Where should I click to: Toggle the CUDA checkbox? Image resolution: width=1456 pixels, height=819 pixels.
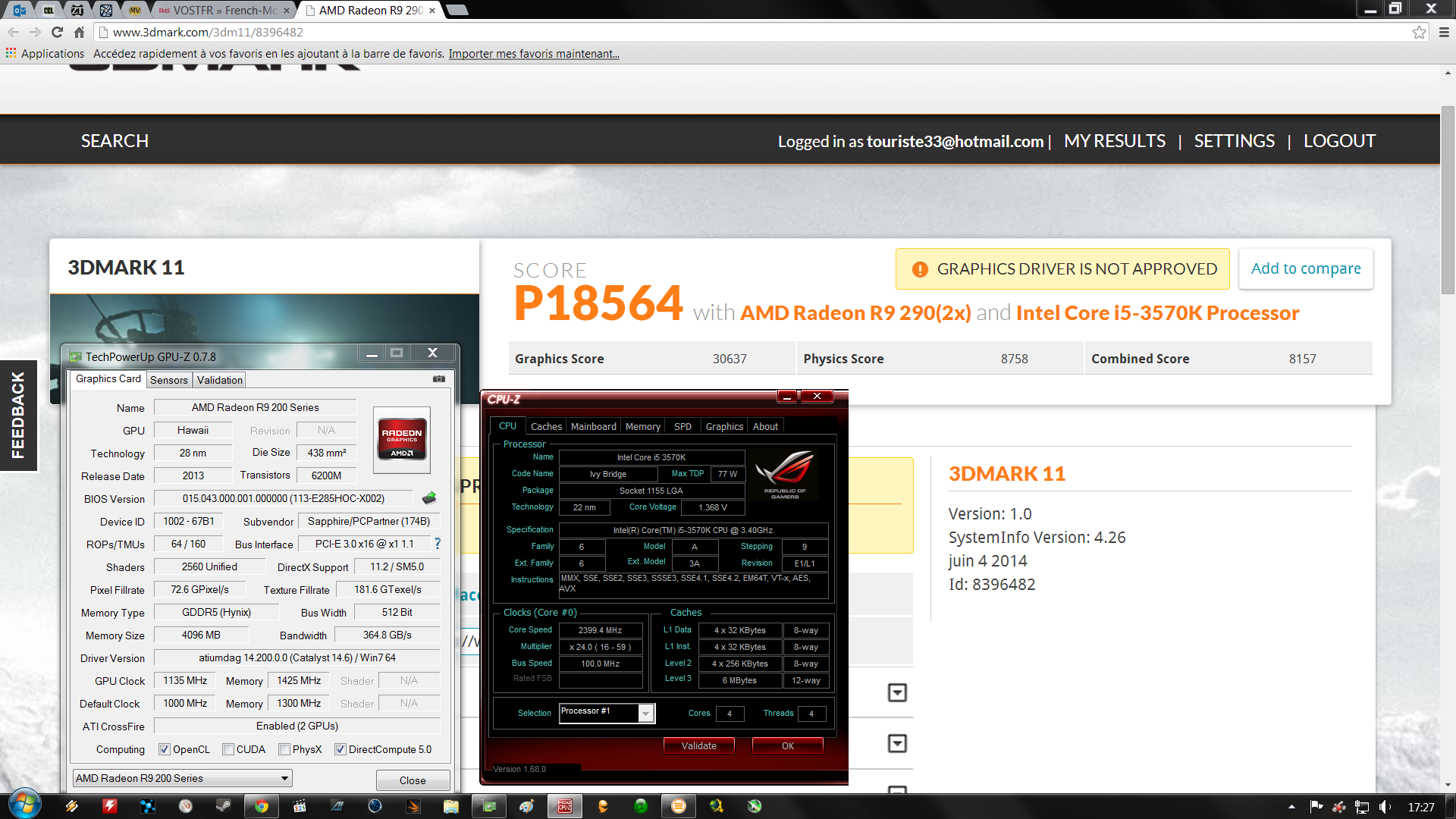pos(227,749)
